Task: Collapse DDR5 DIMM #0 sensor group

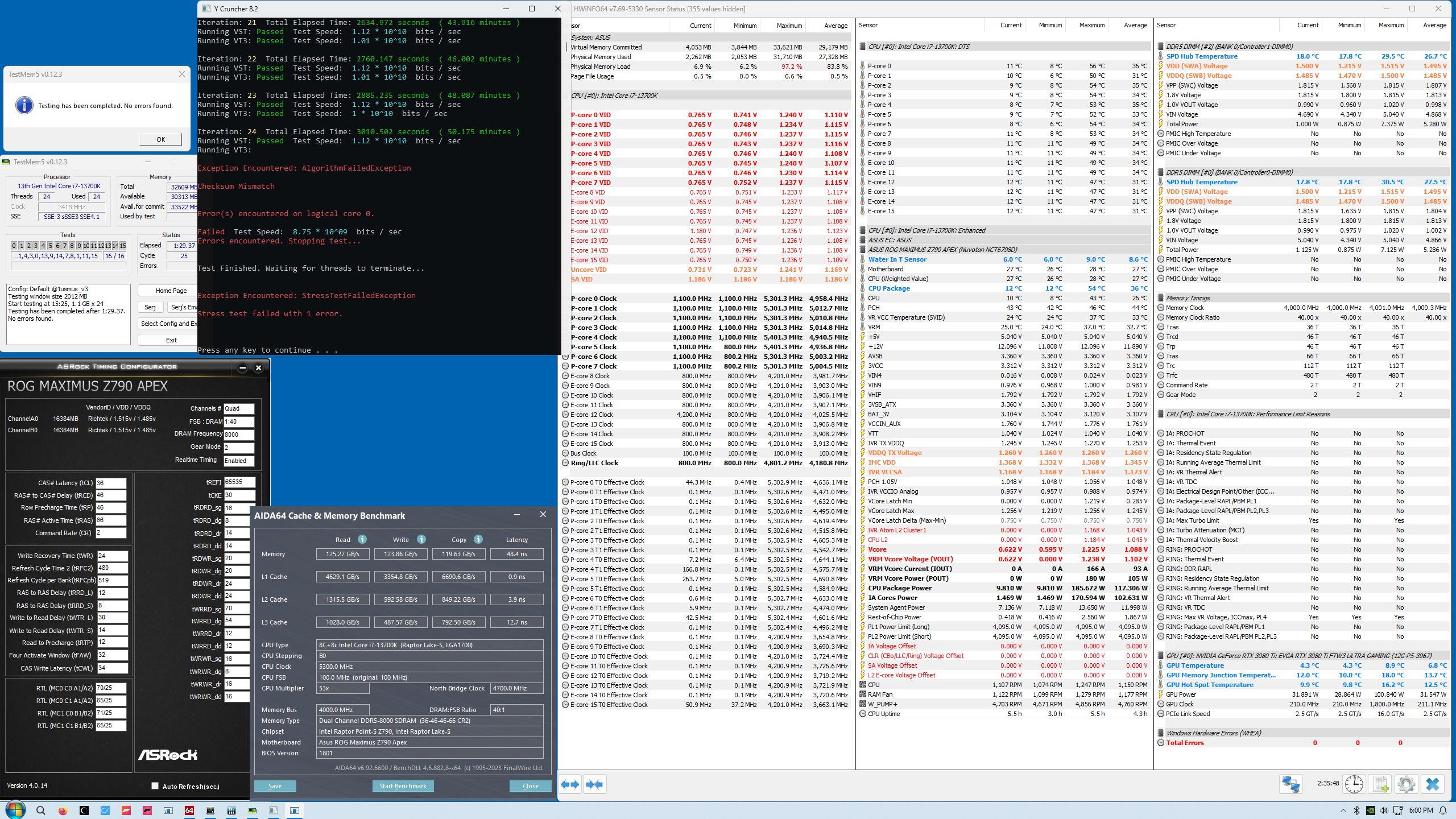Action: tap(1161, 172)
